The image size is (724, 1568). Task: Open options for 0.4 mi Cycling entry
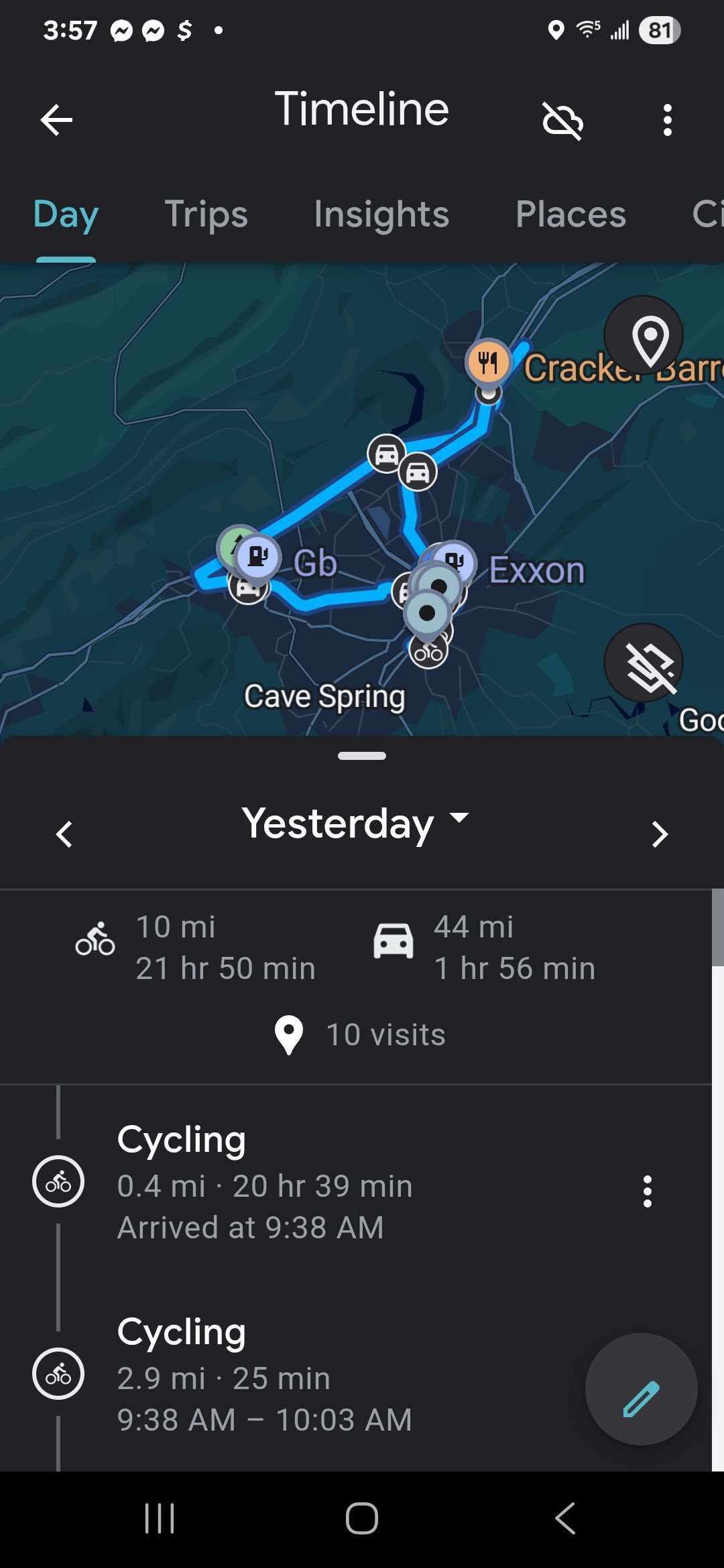[x=647, y=1191]
